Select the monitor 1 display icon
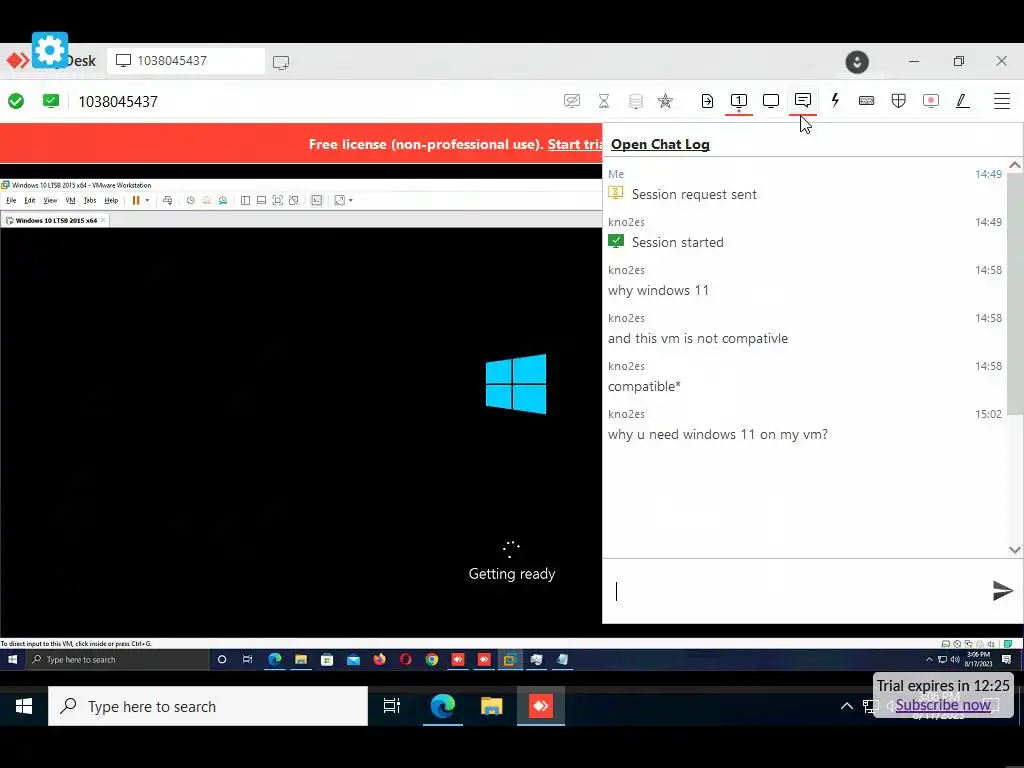The width and height of the screenshot is (1024, 768). pos(739,101)
